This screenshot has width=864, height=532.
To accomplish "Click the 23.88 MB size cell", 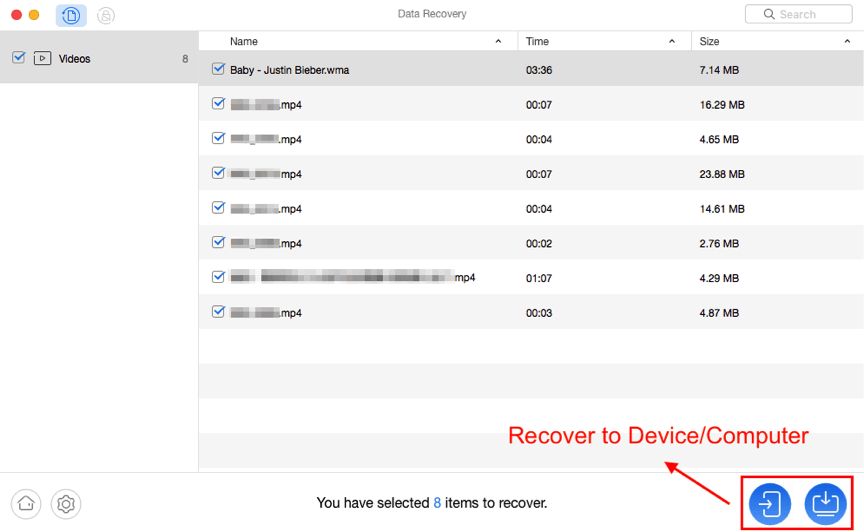I will point(722,174).
